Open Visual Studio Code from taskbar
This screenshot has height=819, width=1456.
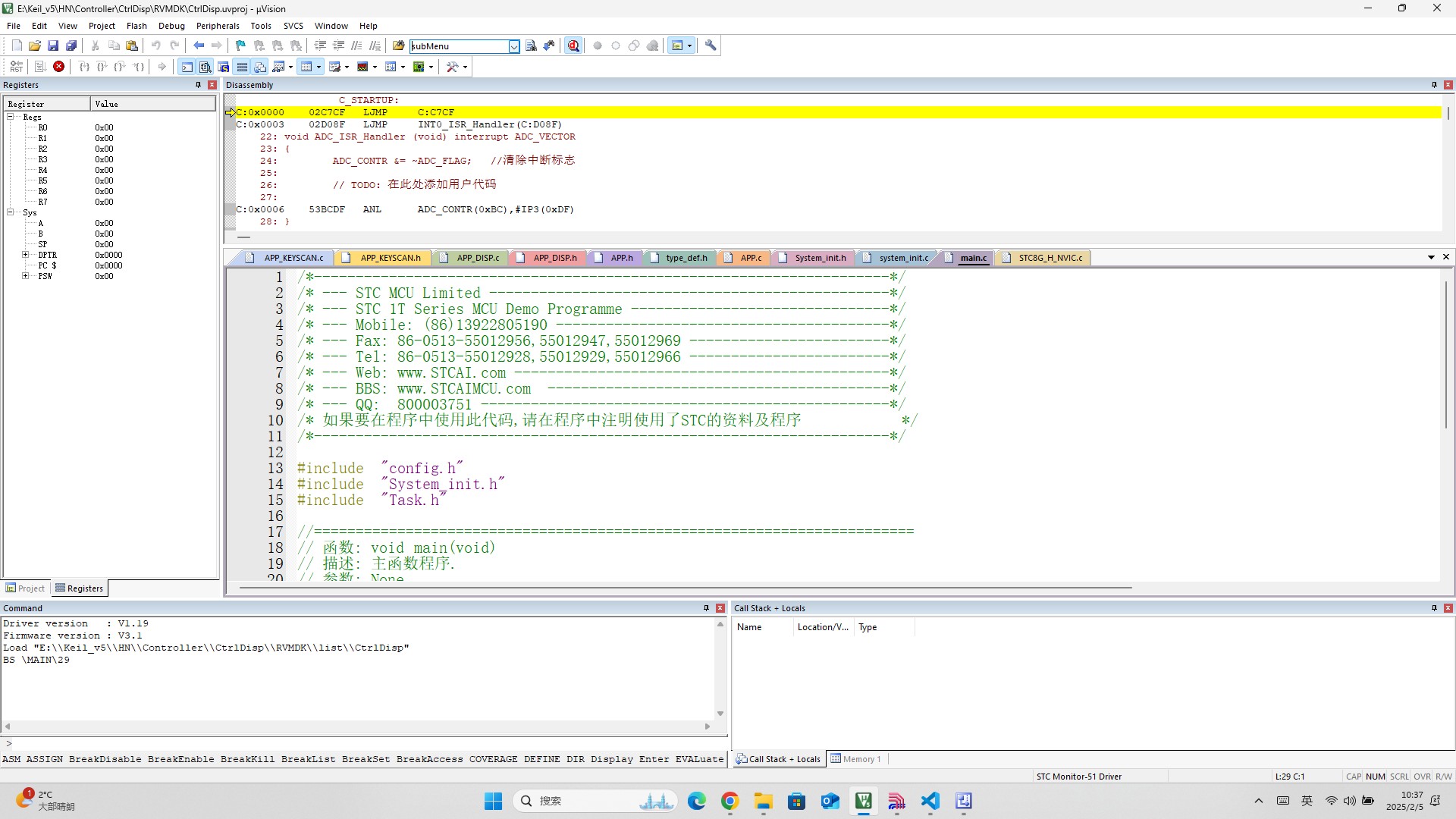pyautogui.click(x=930, y=801)
